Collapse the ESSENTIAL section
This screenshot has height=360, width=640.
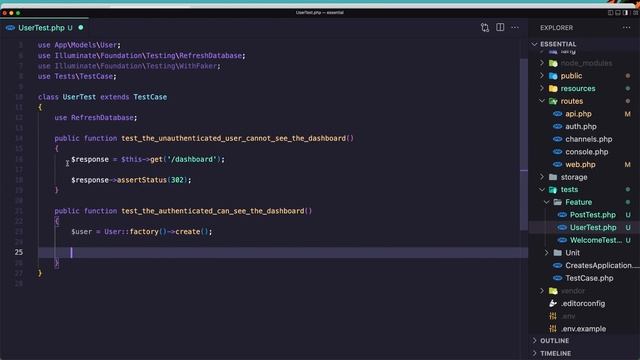click(534, 44)
